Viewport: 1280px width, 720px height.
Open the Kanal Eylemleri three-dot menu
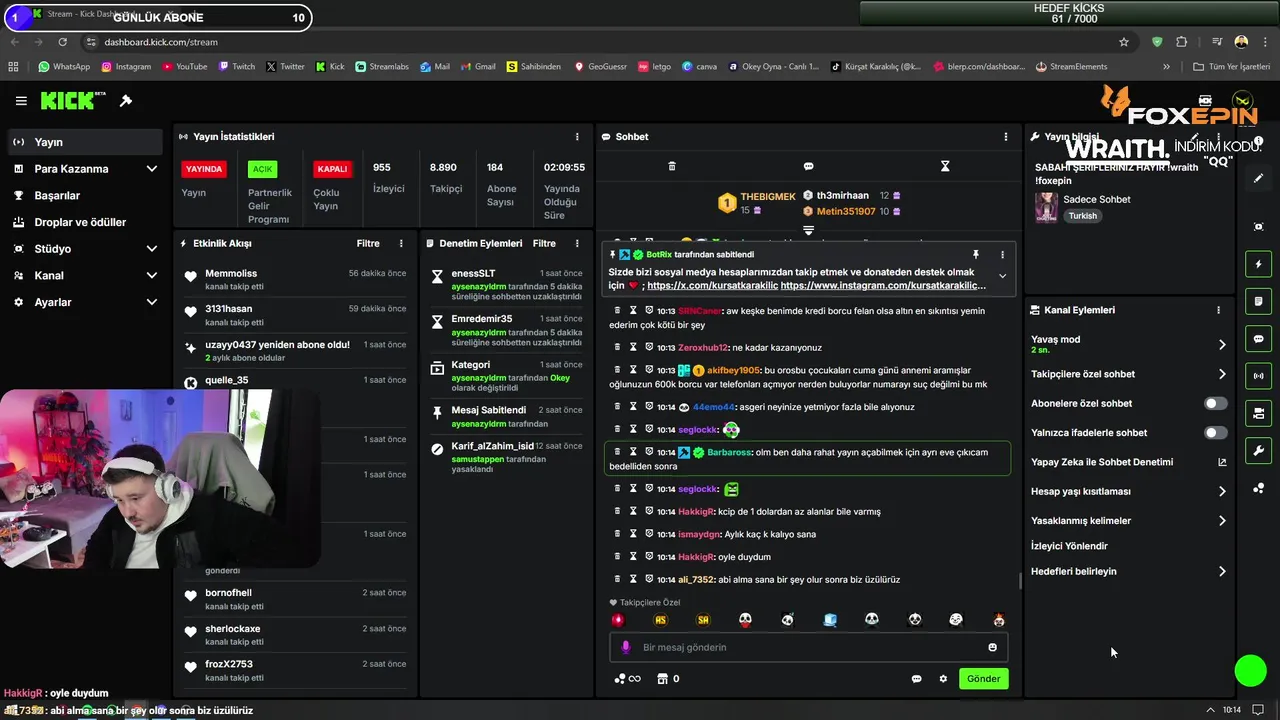pyautogui.click(x=1218, y=310)
